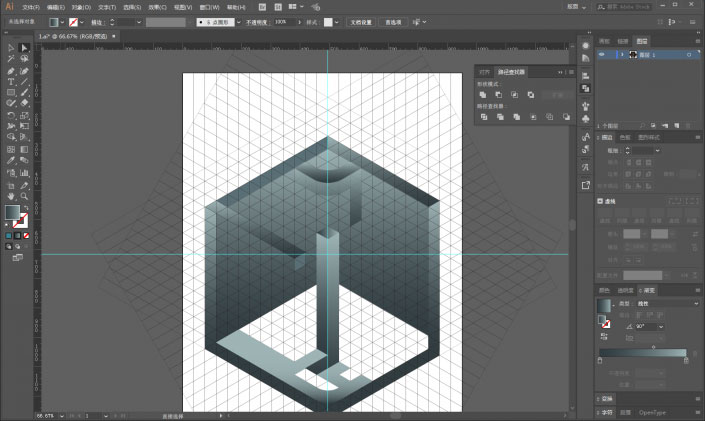
Task: Select the Selection tool (outline arrow)
Action: coord(11,48)
